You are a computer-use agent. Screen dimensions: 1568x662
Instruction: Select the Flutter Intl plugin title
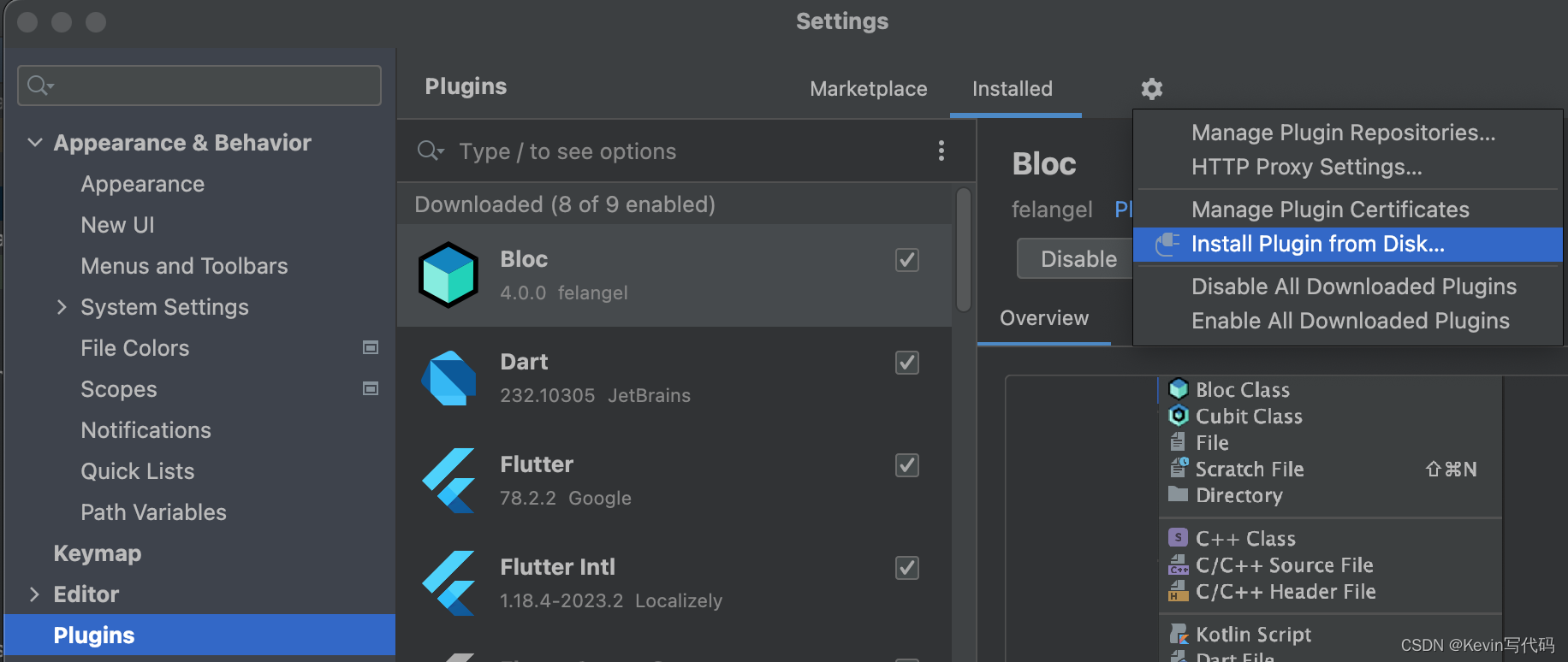pyautogui.click(x=557, y=567)
